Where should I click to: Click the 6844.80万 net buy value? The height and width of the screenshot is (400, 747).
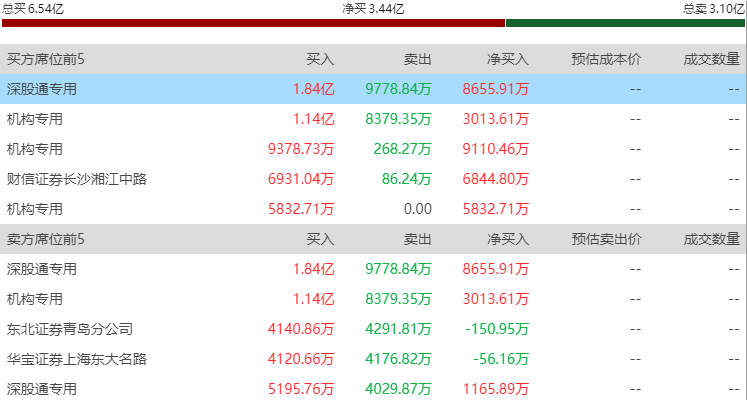pyautogui.click(x=495, y=179)
